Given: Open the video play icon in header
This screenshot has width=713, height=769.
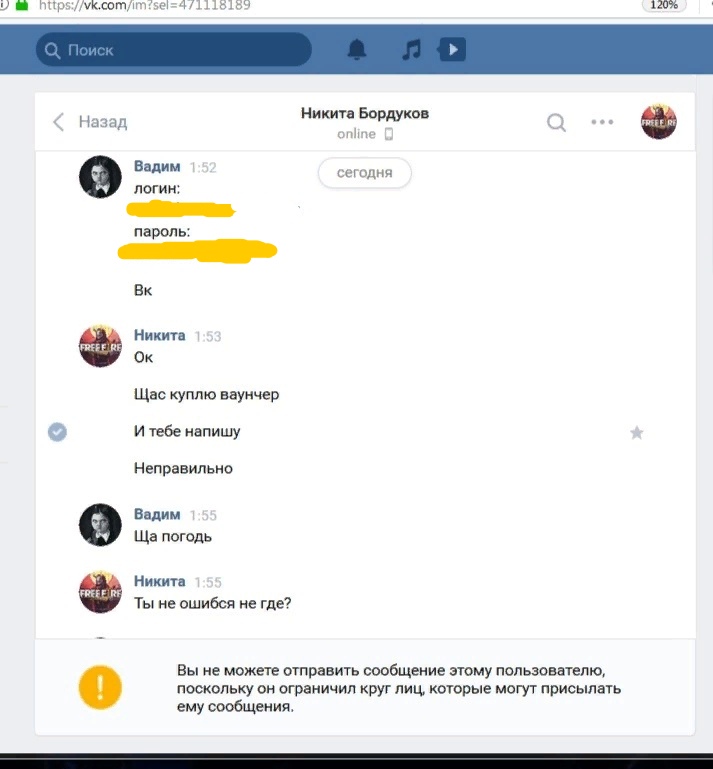Looking at the screenshot, I should pyautogui.click(x=452, y=50).
